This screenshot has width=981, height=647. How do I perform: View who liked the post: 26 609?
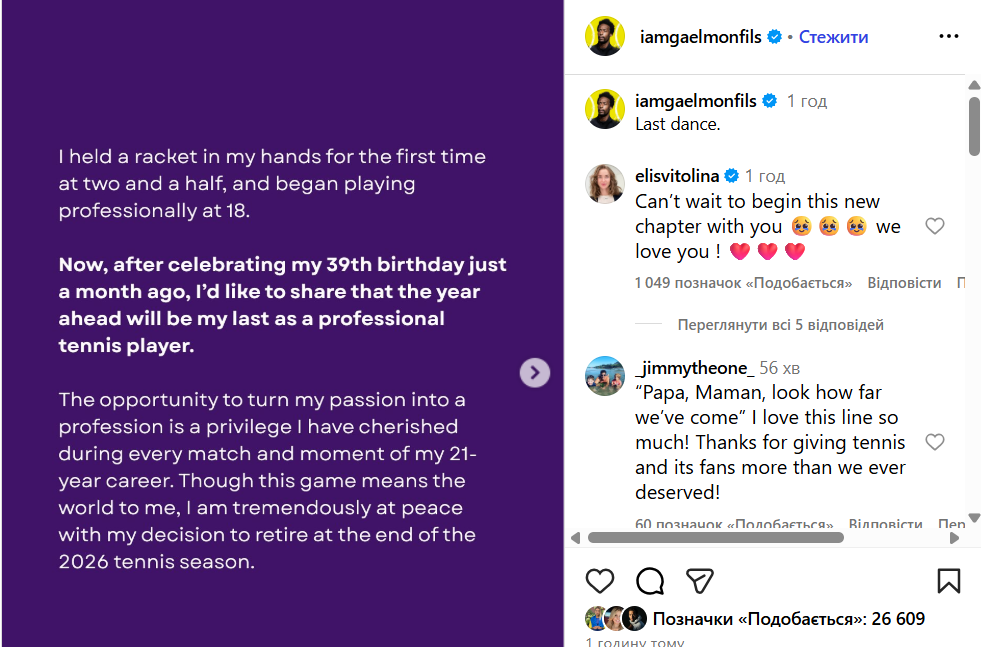click(x=788, y=619)
